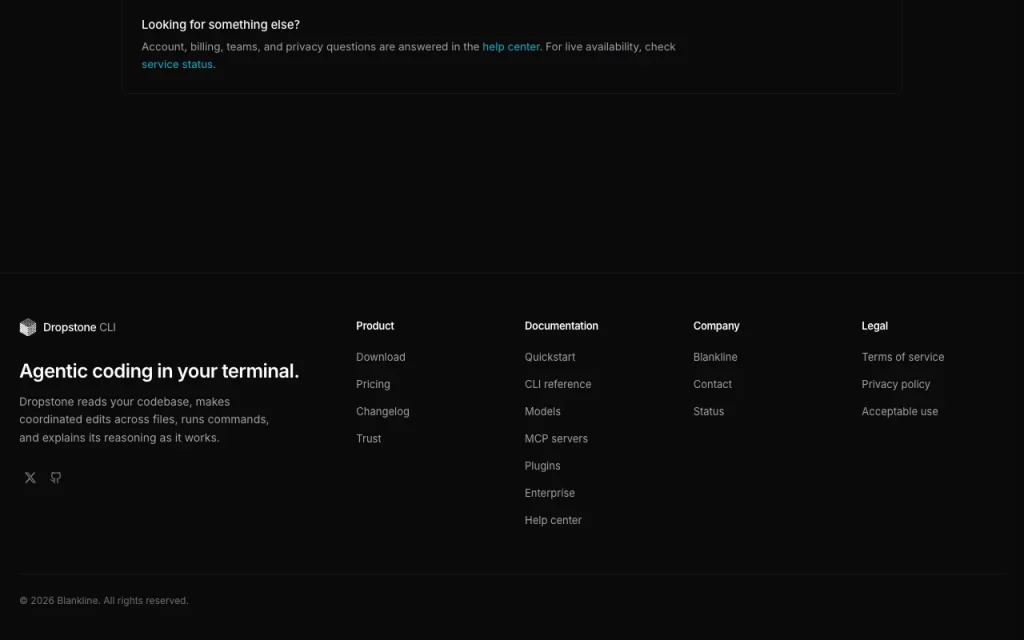Click the "Product" column heading
The image size is (1024, 640).
[375, 326]
